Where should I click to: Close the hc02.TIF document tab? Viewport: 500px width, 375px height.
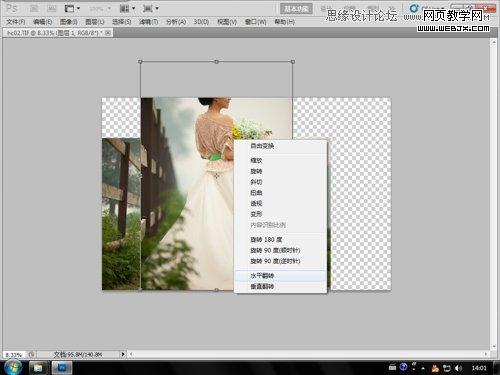[x=108, y=33]
